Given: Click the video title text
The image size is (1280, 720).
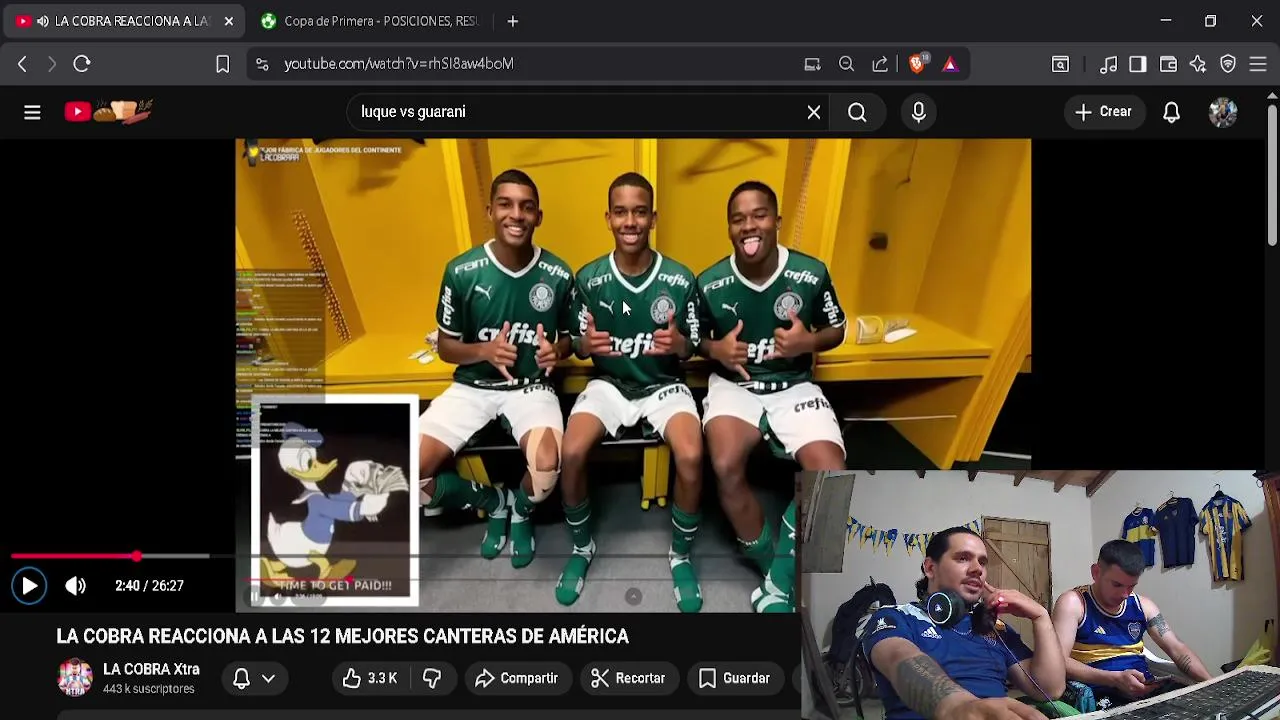Looking at the screenshot, I should click(x=343, y=637).
